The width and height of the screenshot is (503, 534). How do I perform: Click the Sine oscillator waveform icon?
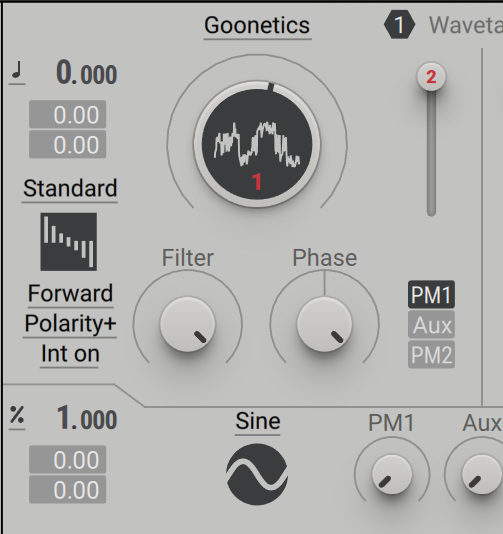(x=257, y=474)
